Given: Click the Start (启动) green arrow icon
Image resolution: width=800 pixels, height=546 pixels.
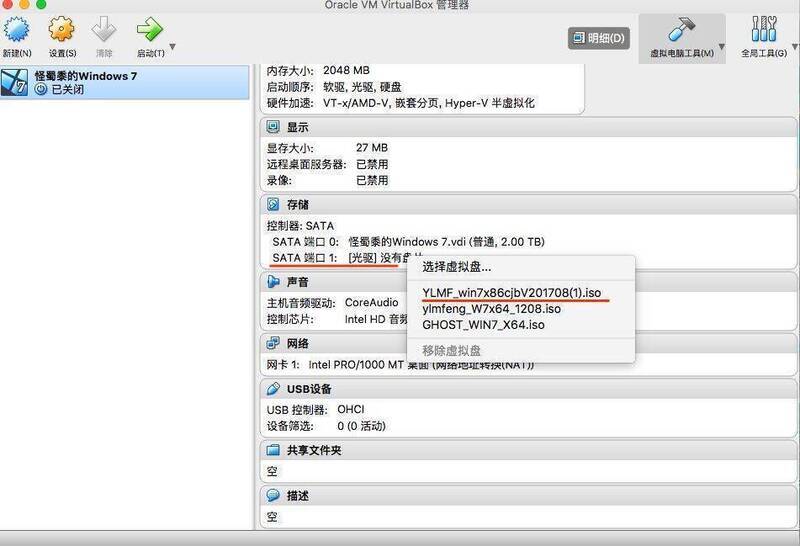Looking at the screenshot, I should pyautogui.click(x=150, y=30).
